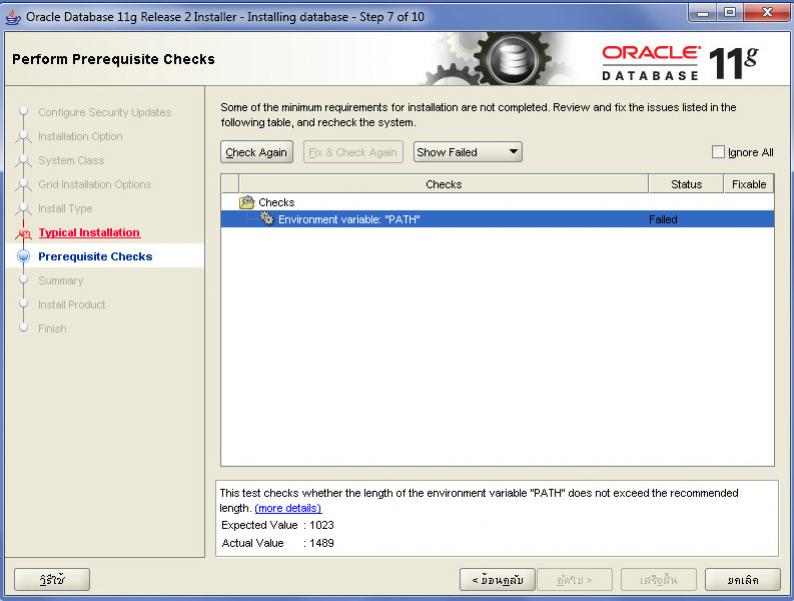Click the Java icon in the title bar

coord(13,16)
